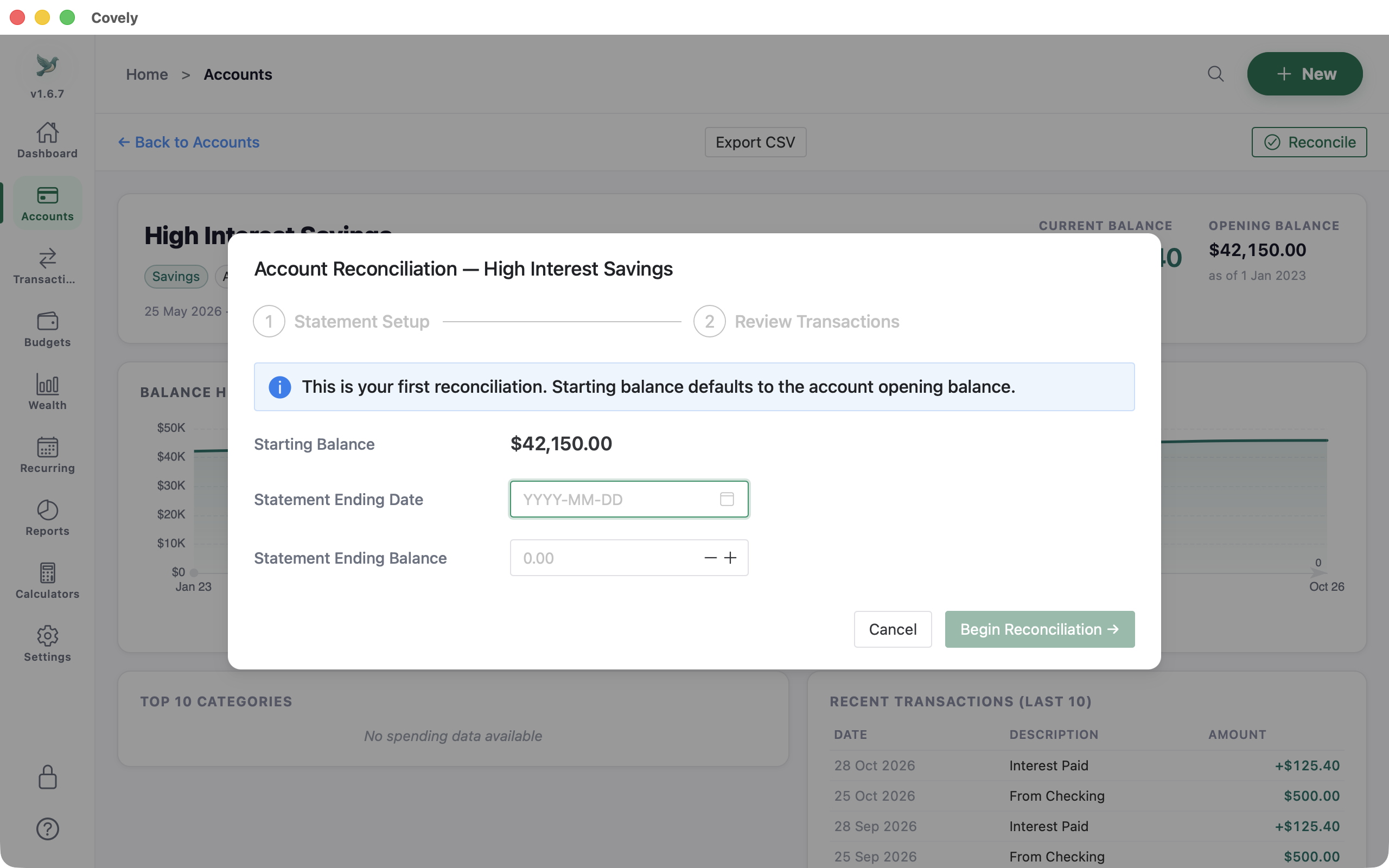Select the Accounts sidebar icon
The width and height of the screenshot is (1389, 868).
pyautogui.click(x=47, y=203)
